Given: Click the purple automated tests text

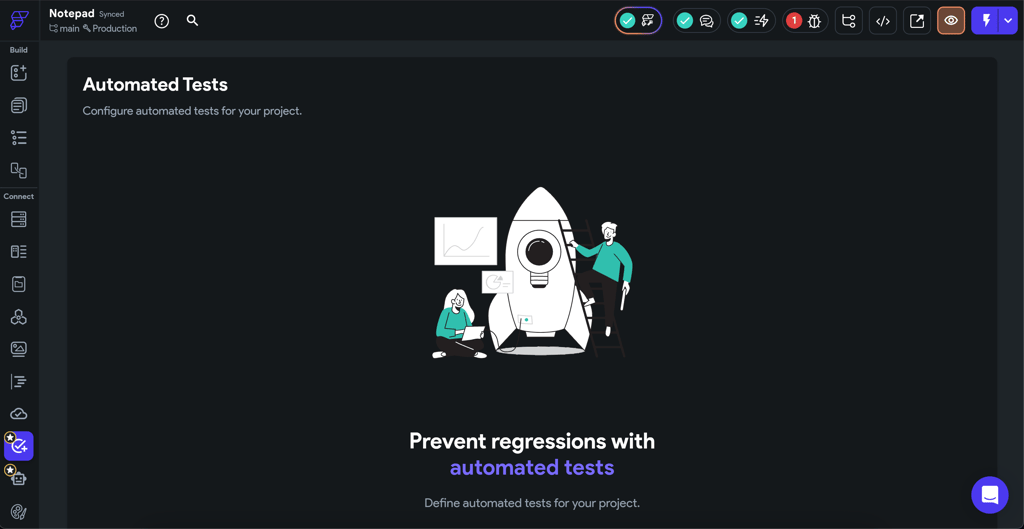Looking at the screenshot, I should (532, 468).
